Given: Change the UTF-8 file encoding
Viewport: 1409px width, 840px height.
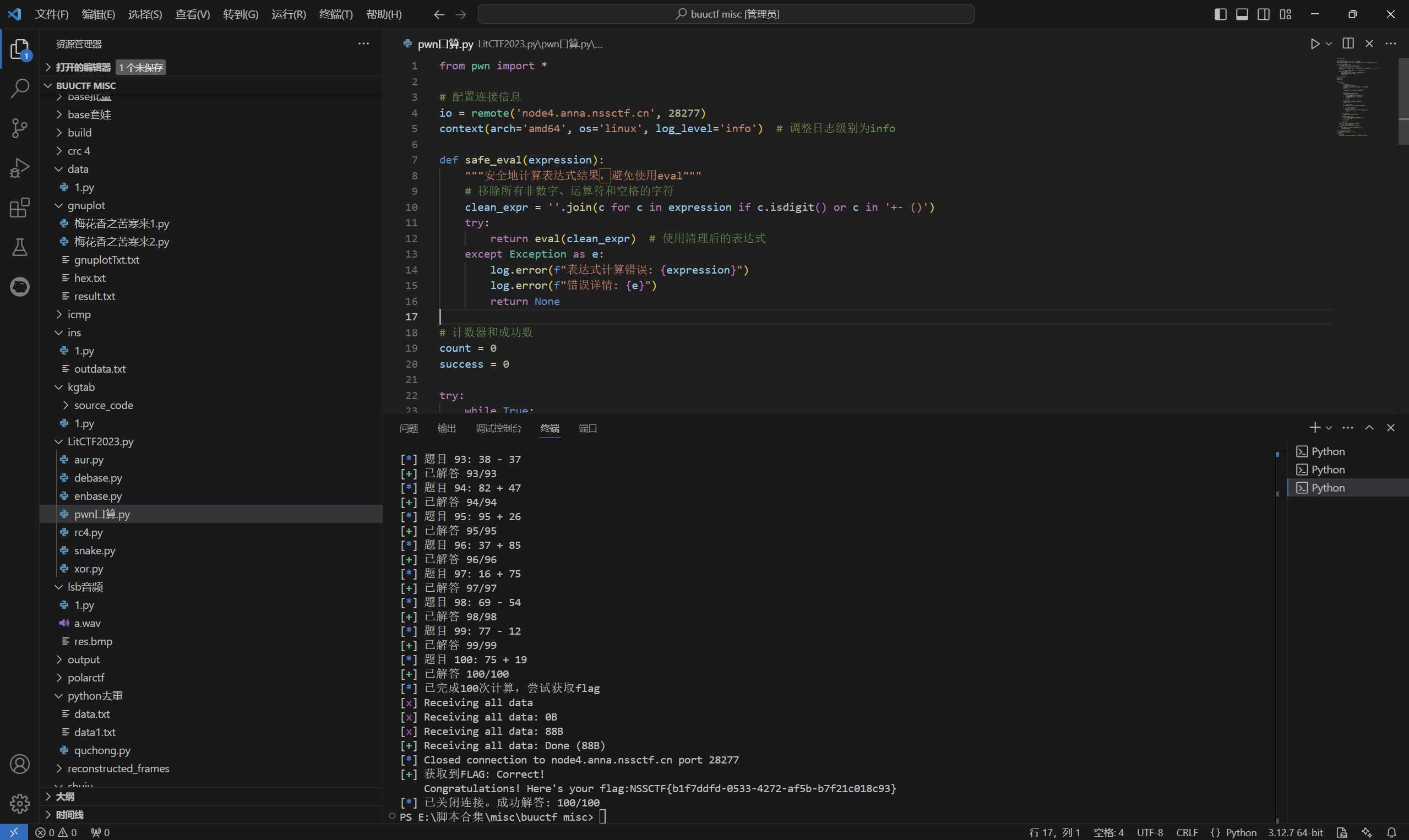Looking at the screenshot, I should [x=1150, y=832].
